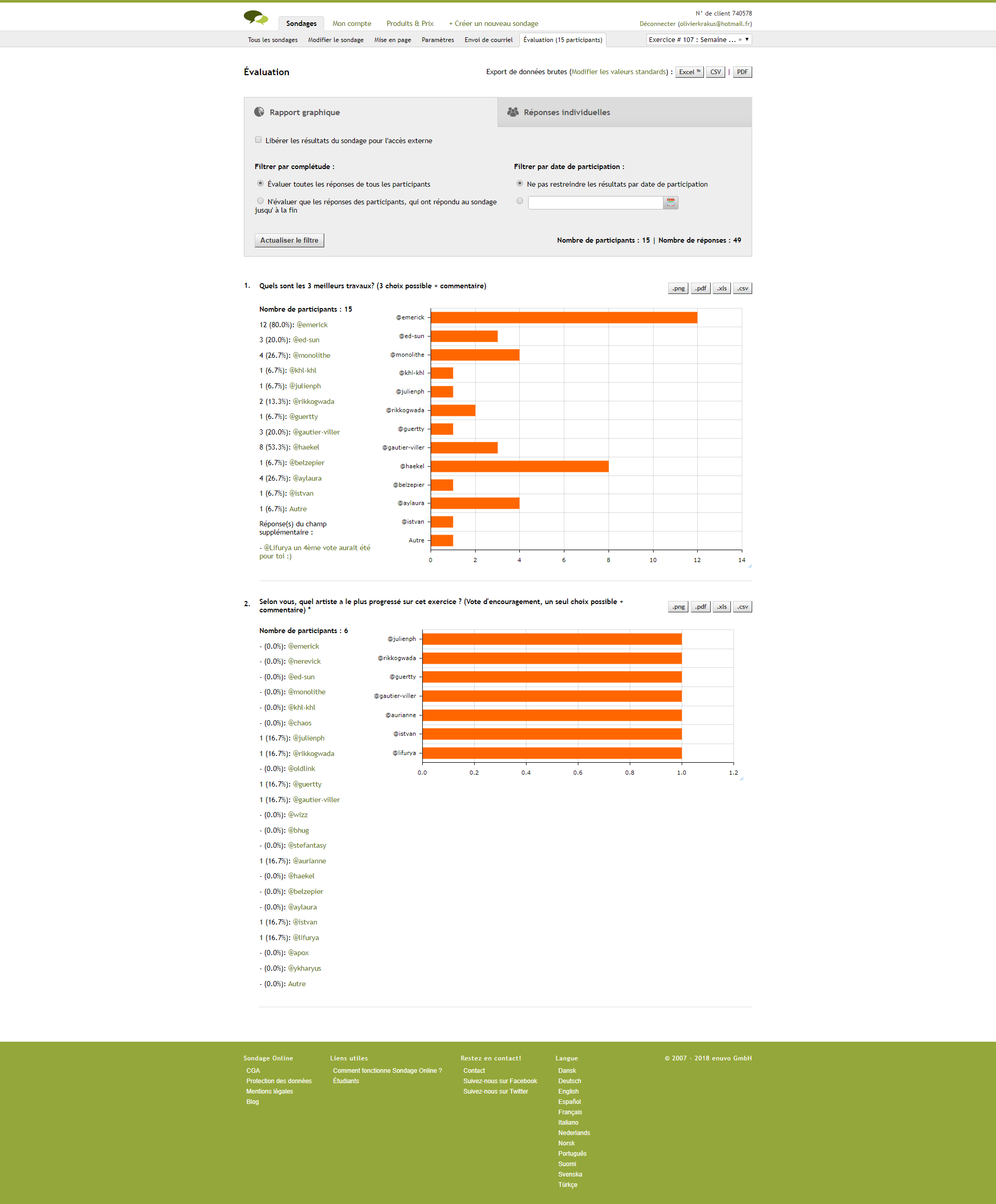
Task: Download question 1 data as .xls
Action: [x=721, y=288]
